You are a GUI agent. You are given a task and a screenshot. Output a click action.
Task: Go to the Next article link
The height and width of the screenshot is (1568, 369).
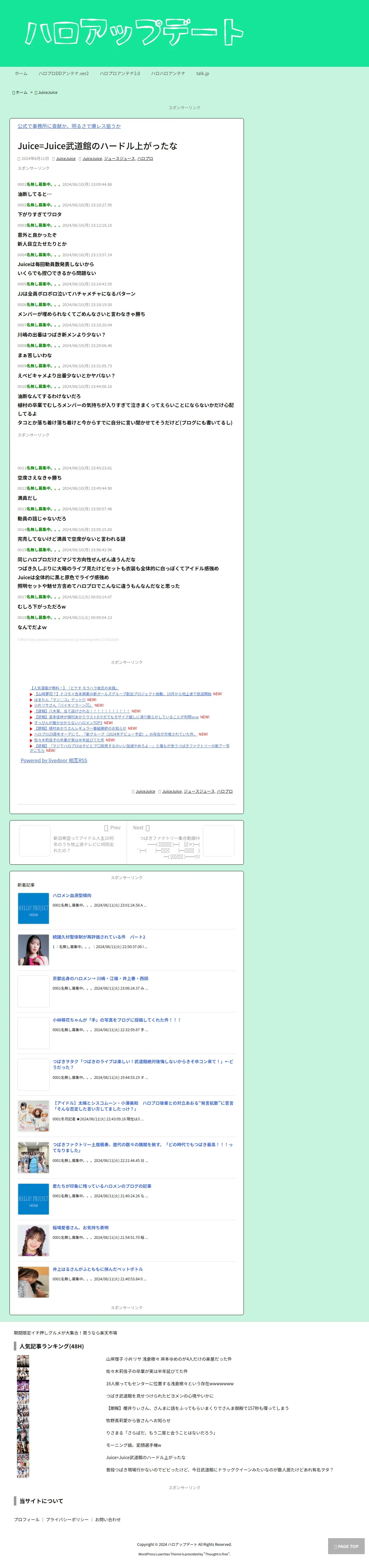141,828
